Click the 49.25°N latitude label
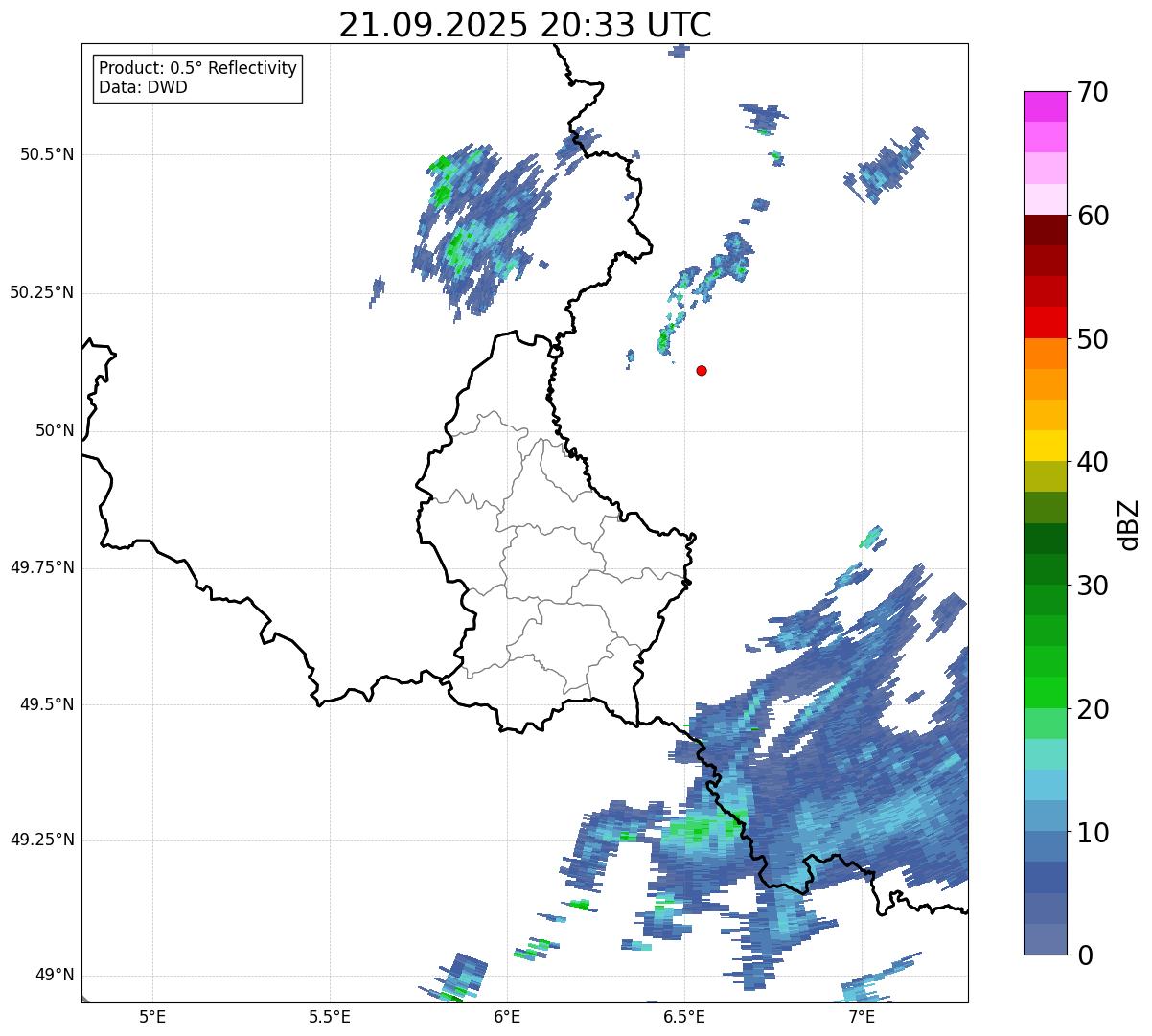 [x=42, y=840]
